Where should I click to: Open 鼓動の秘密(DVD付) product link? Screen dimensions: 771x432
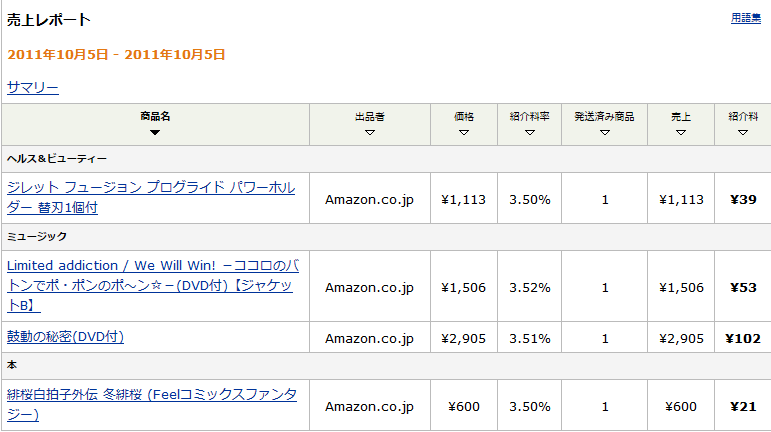(x=65, y=337)
